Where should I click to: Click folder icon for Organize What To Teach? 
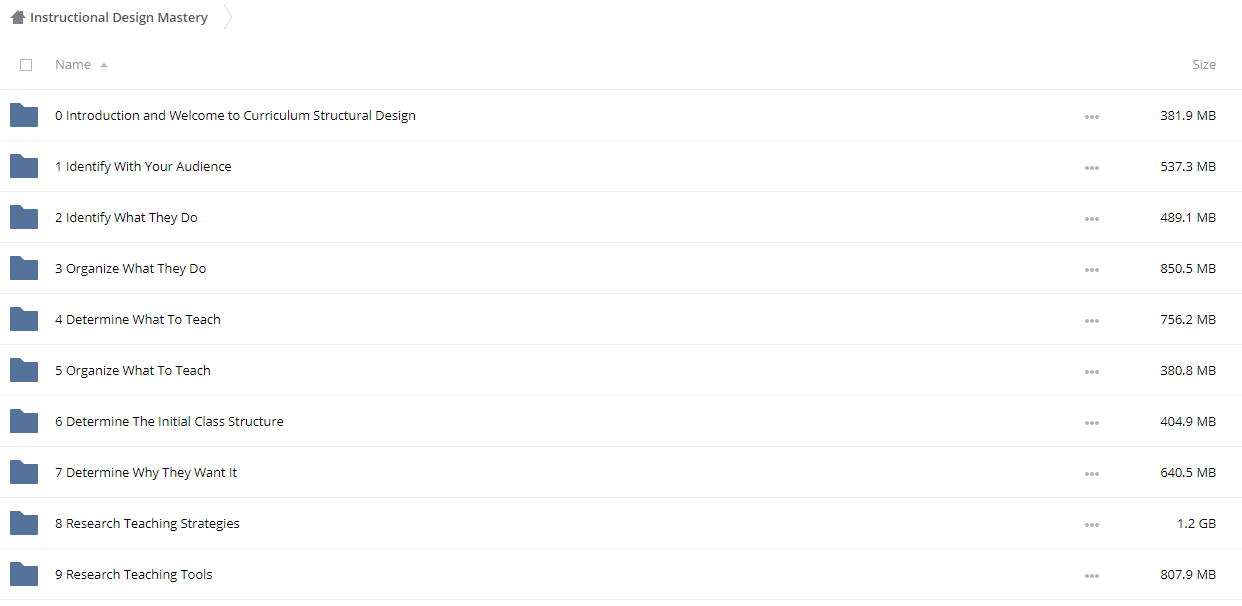pyautogui.click(x=24, y=371)
